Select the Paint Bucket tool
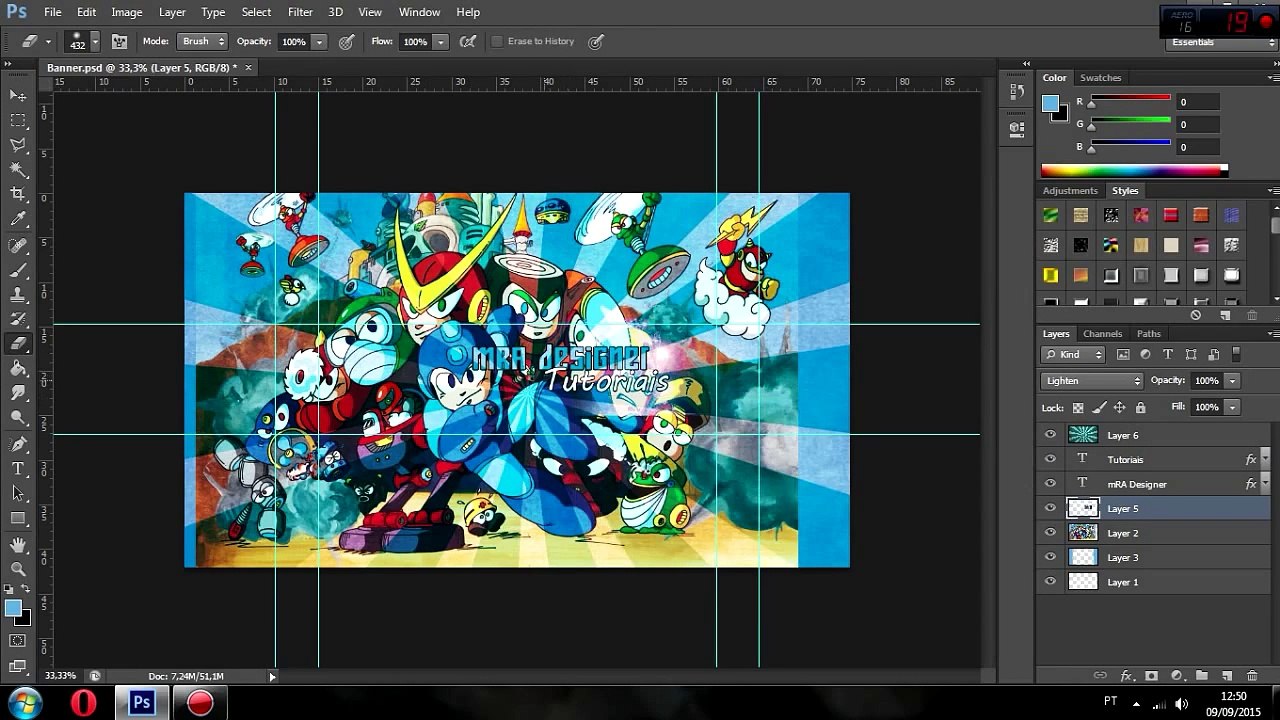Viewport: 1280px width, 720px height. (x=18, y=368)
